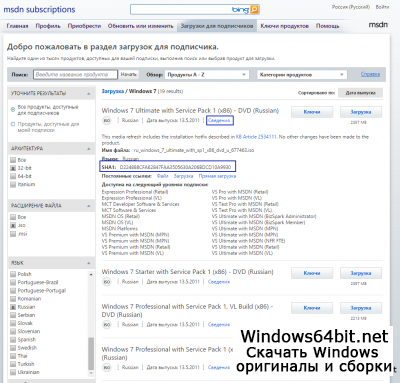Screen dimensions: 400x383
Task: Collapse the Архитектура section arrow
Action: click(x=89, y=149)
